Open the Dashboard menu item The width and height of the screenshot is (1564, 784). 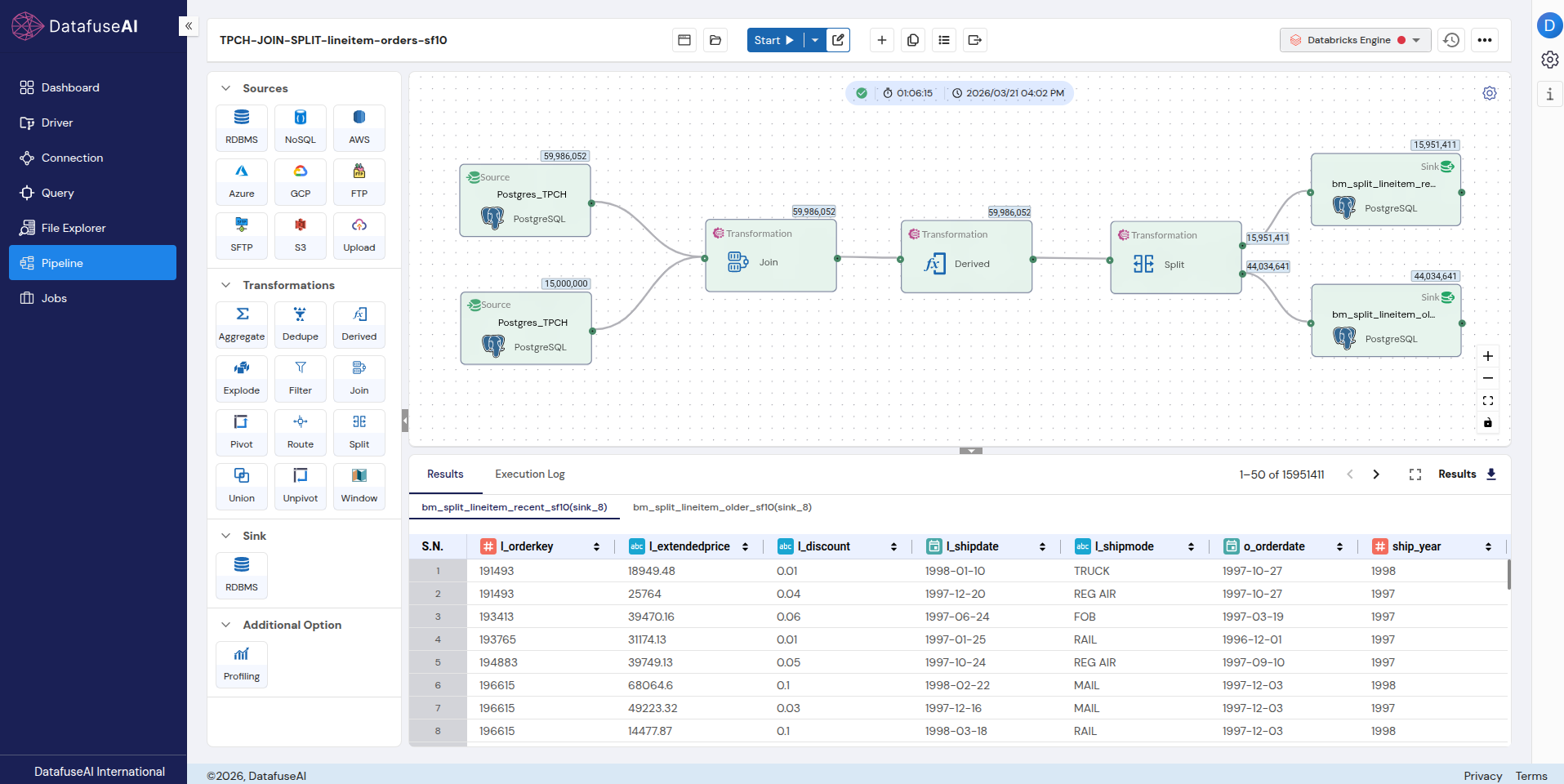click(x=92, y=87)
